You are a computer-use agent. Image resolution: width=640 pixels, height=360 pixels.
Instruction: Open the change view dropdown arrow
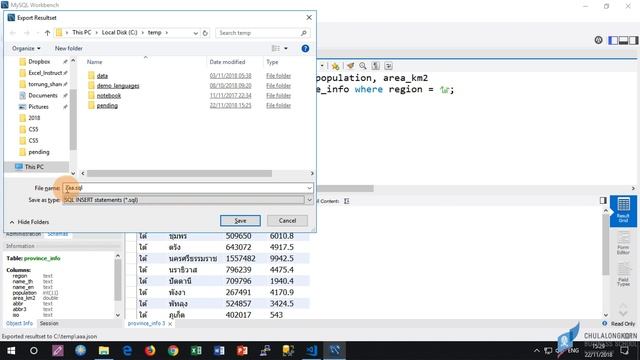pyautogui.click(x=286, y=48)
